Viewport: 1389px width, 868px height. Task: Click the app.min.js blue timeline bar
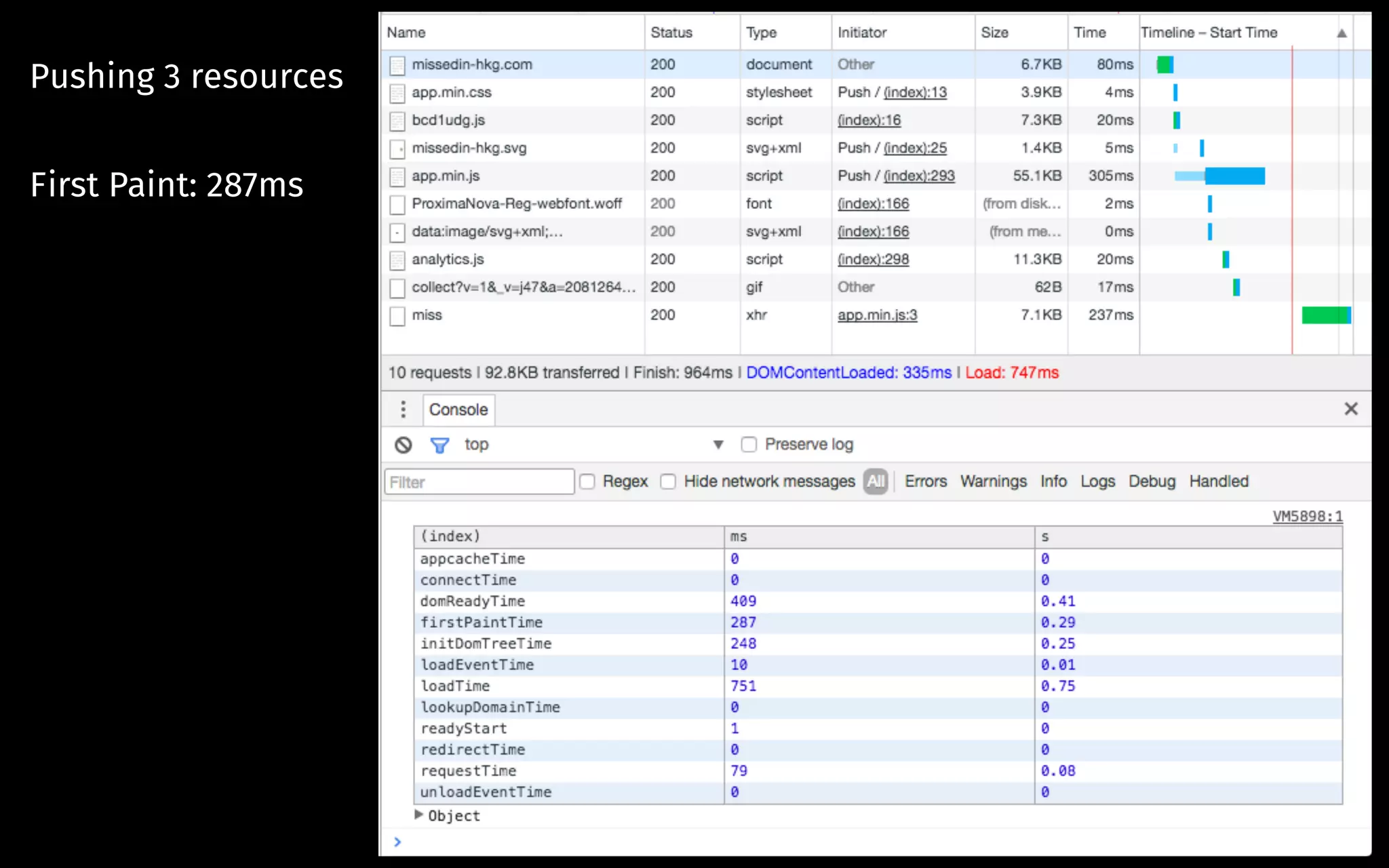click(1234, 176)
